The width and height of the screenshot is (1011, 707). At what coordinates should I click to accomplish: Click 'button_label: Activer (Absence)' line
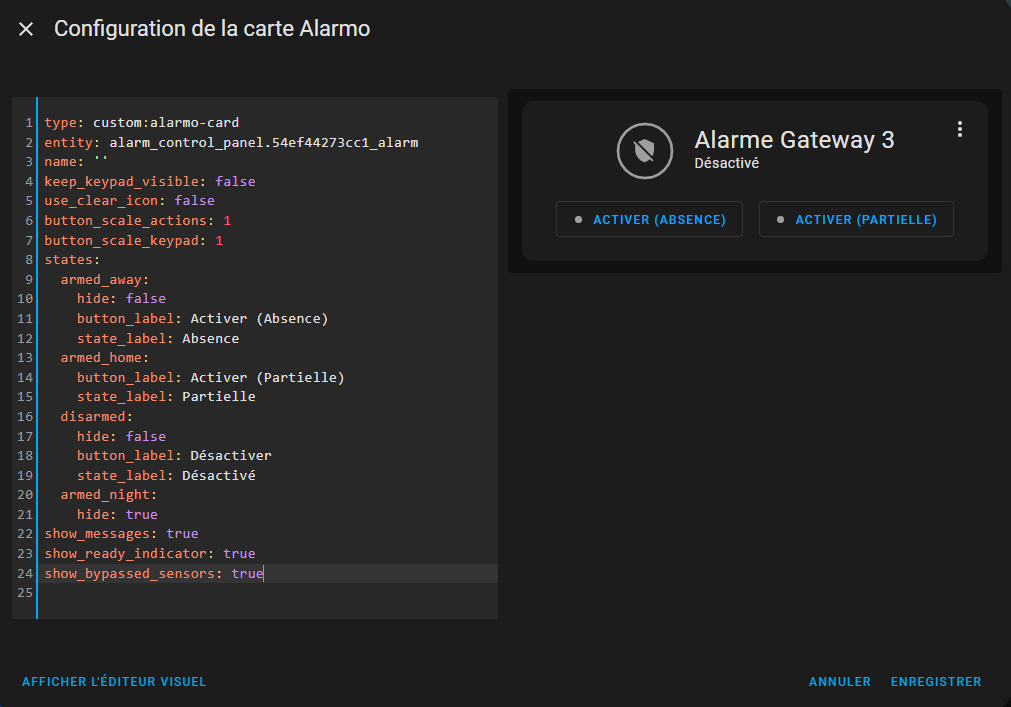pyautogui.click(x=202, y=318)
